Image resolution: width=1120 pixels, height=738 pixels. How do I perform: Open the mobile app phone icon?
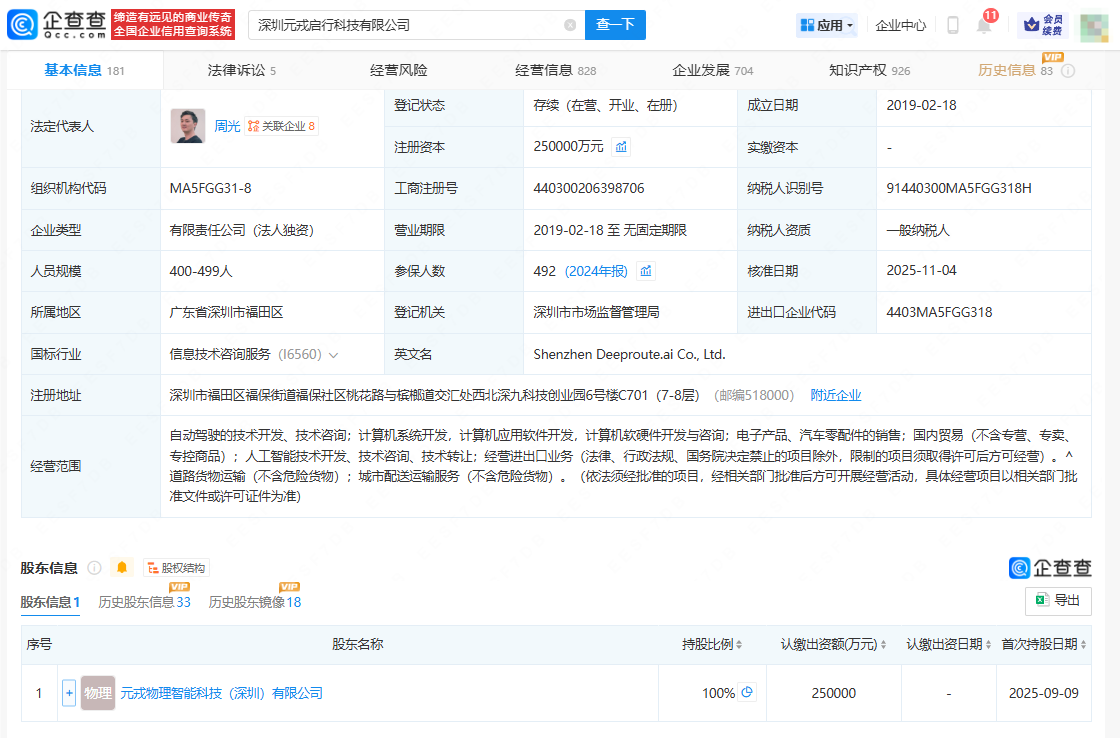953,25
